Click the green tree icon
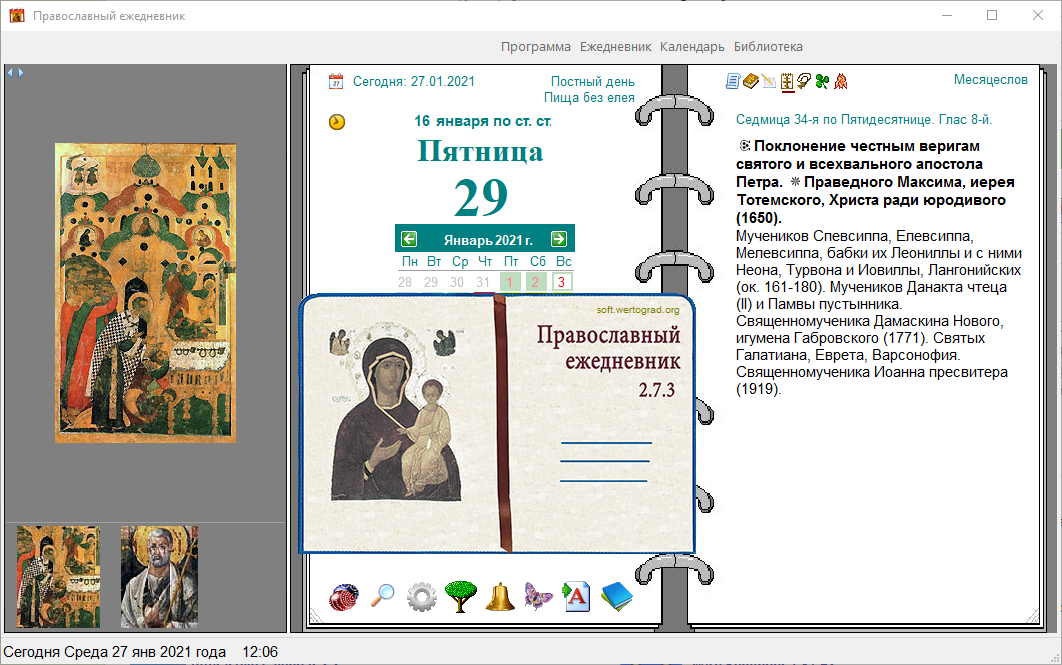 tap(461, 597)
